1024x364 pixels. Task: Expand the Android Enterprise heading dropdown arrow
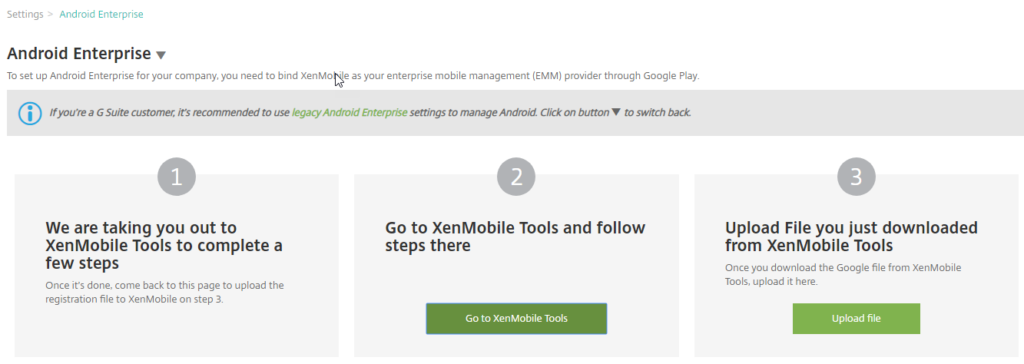[161, 55]
